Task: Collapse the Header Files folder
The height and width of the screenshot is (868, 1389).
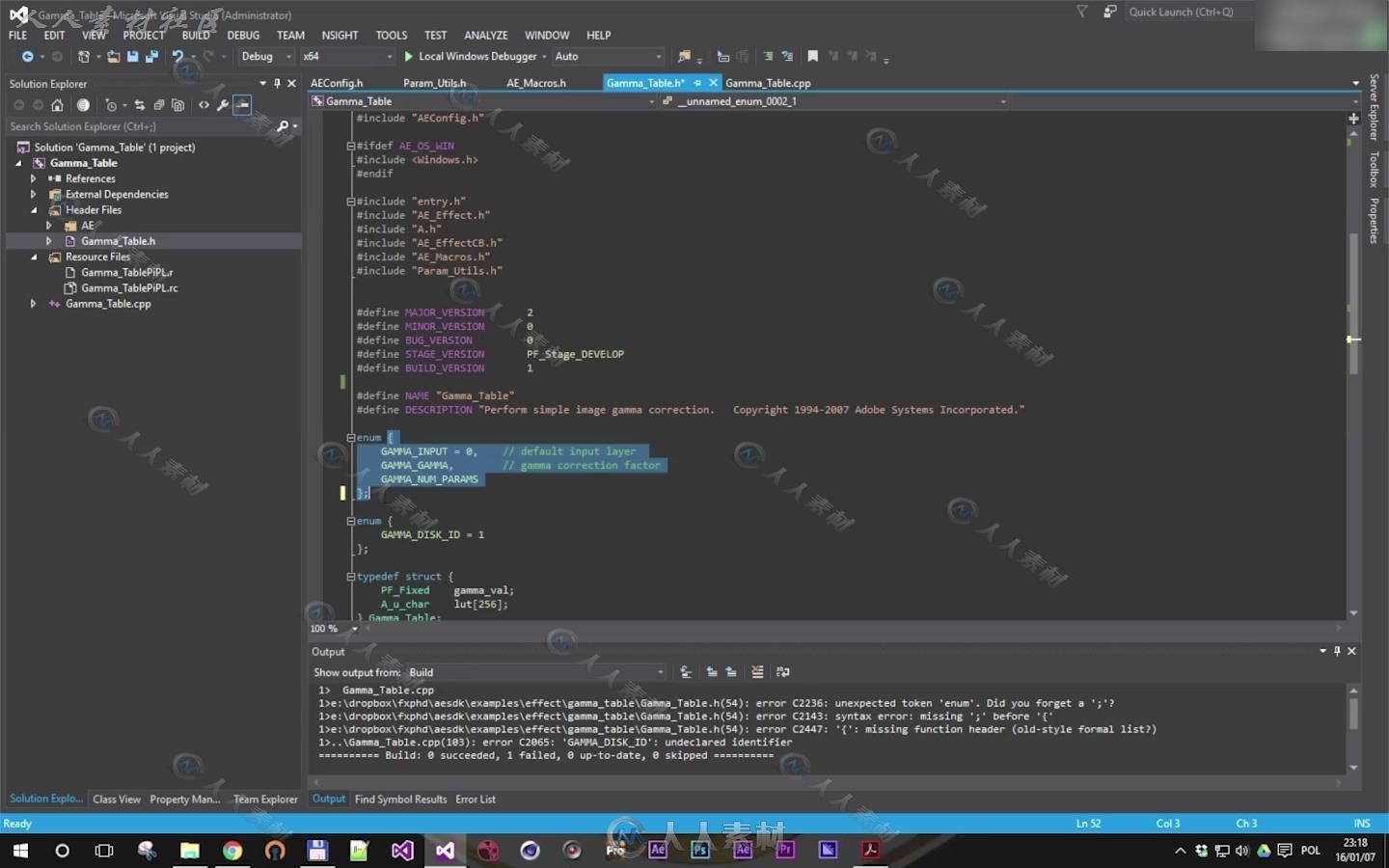Action: point(34,210)
